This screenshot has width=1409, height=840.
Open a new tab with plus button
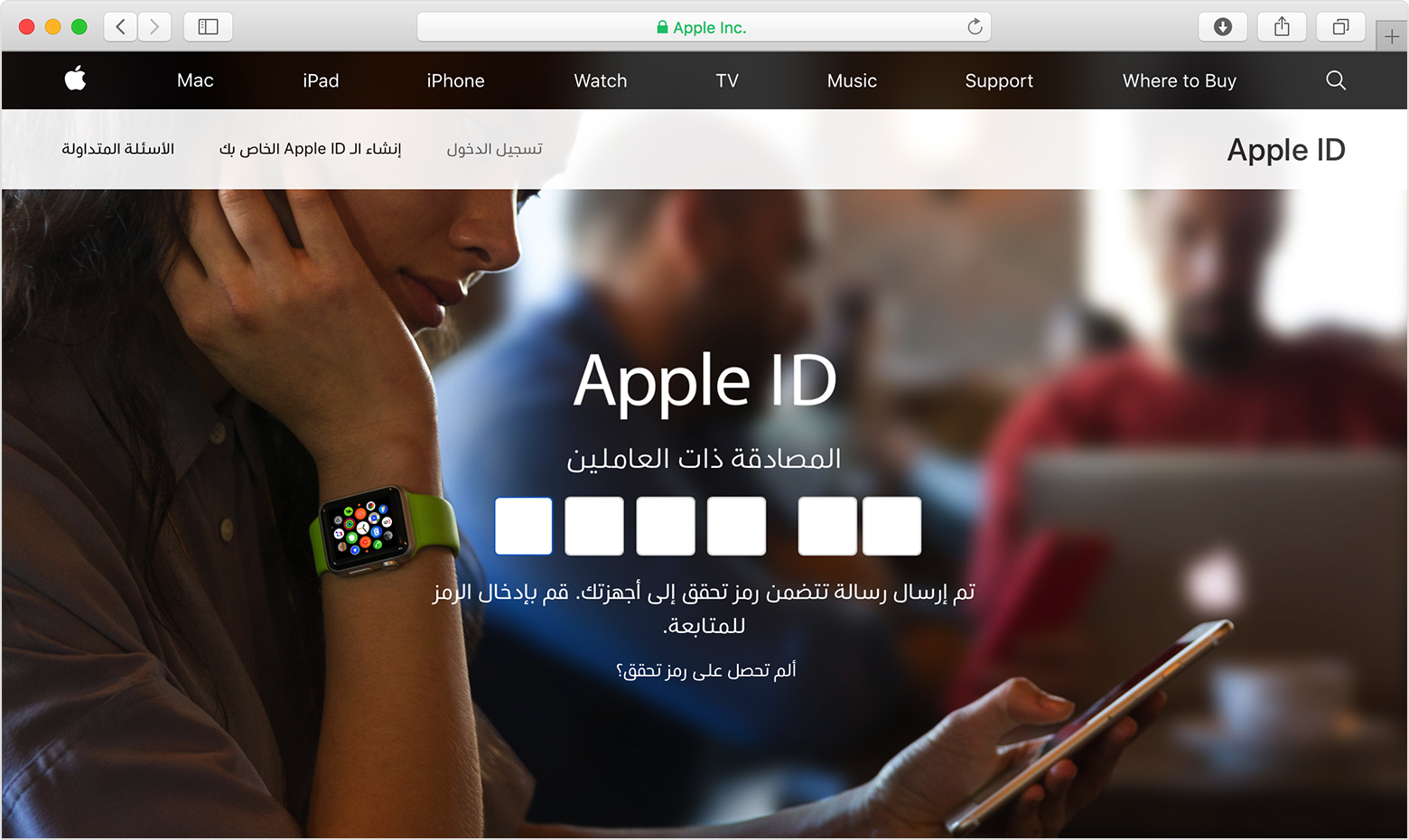tap(1392, 36)
